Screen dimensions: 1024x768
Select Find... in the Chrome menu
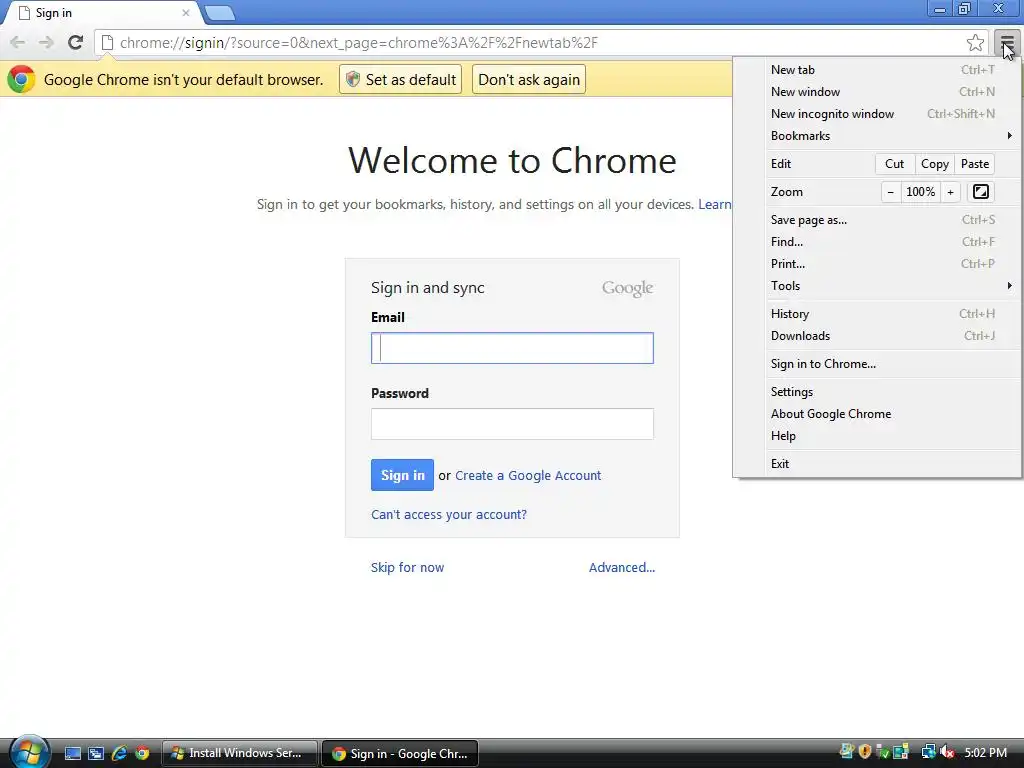(x=891, y=242)
